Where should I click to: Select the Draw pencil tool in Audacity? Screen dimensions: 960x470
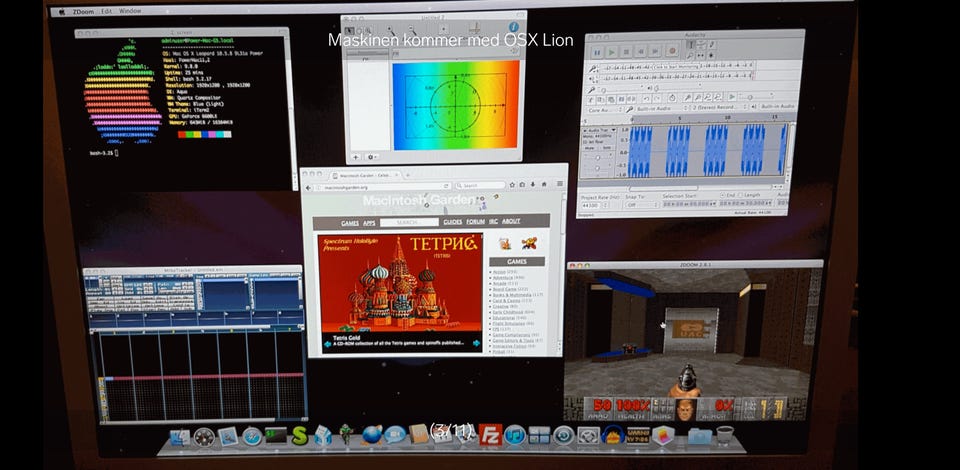click(x=712, y=45)
